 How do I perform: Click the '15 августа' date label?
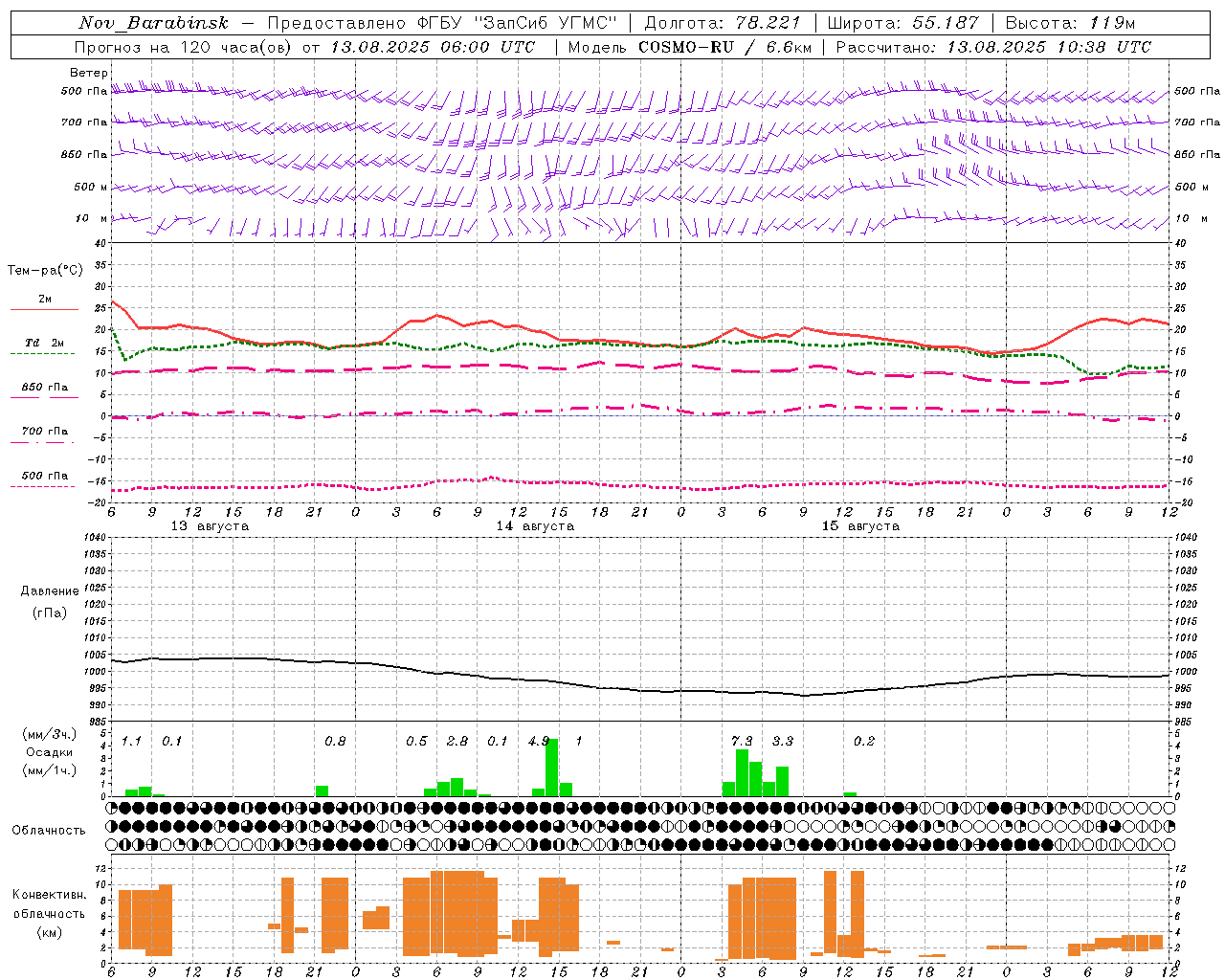[860, 526]
